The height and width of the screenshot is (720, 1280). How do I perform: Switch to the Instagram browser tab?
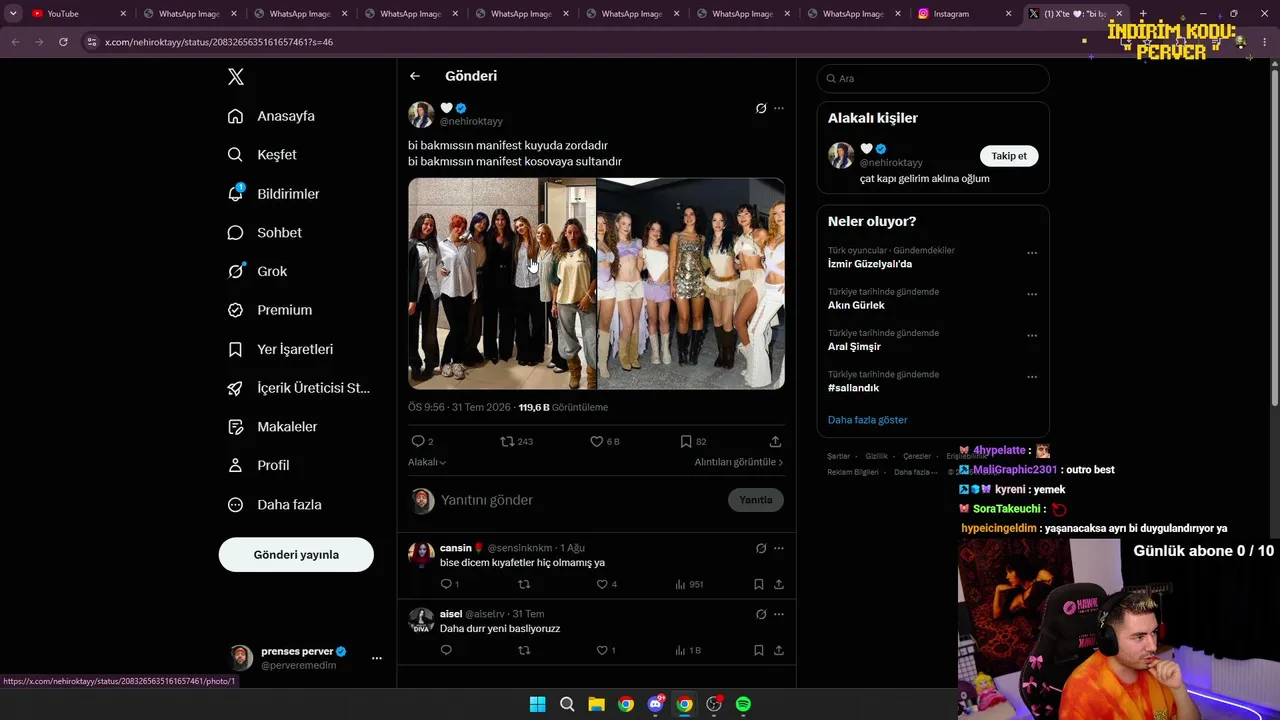pyautogui.click(x=964, y=14)
